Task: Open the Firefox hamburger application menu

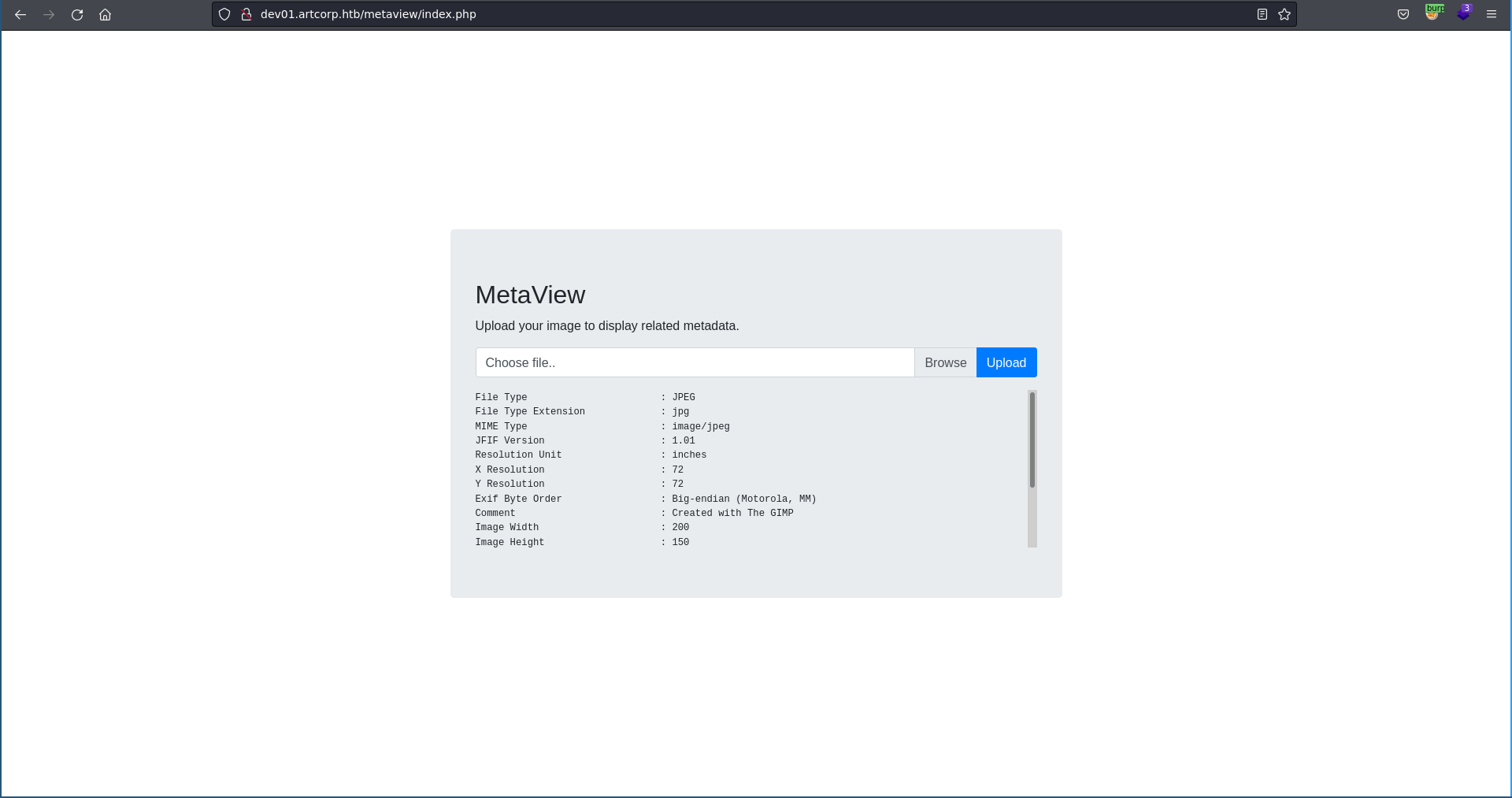Action: click(x=1492, y=14)
